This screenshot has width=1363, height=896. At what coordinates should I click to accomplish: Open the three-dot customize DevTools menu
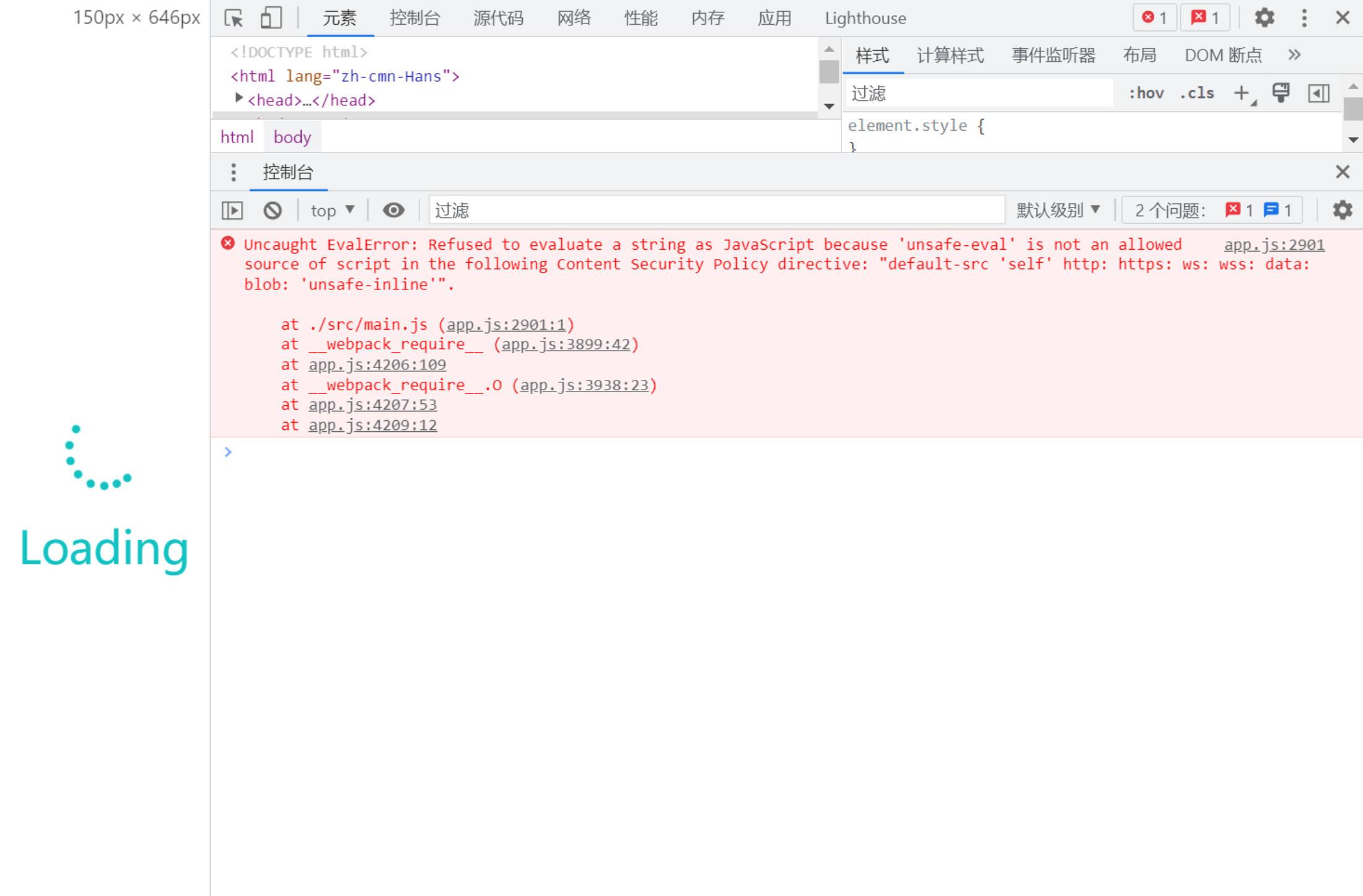pyautogui.click(x=1304, y=18)
